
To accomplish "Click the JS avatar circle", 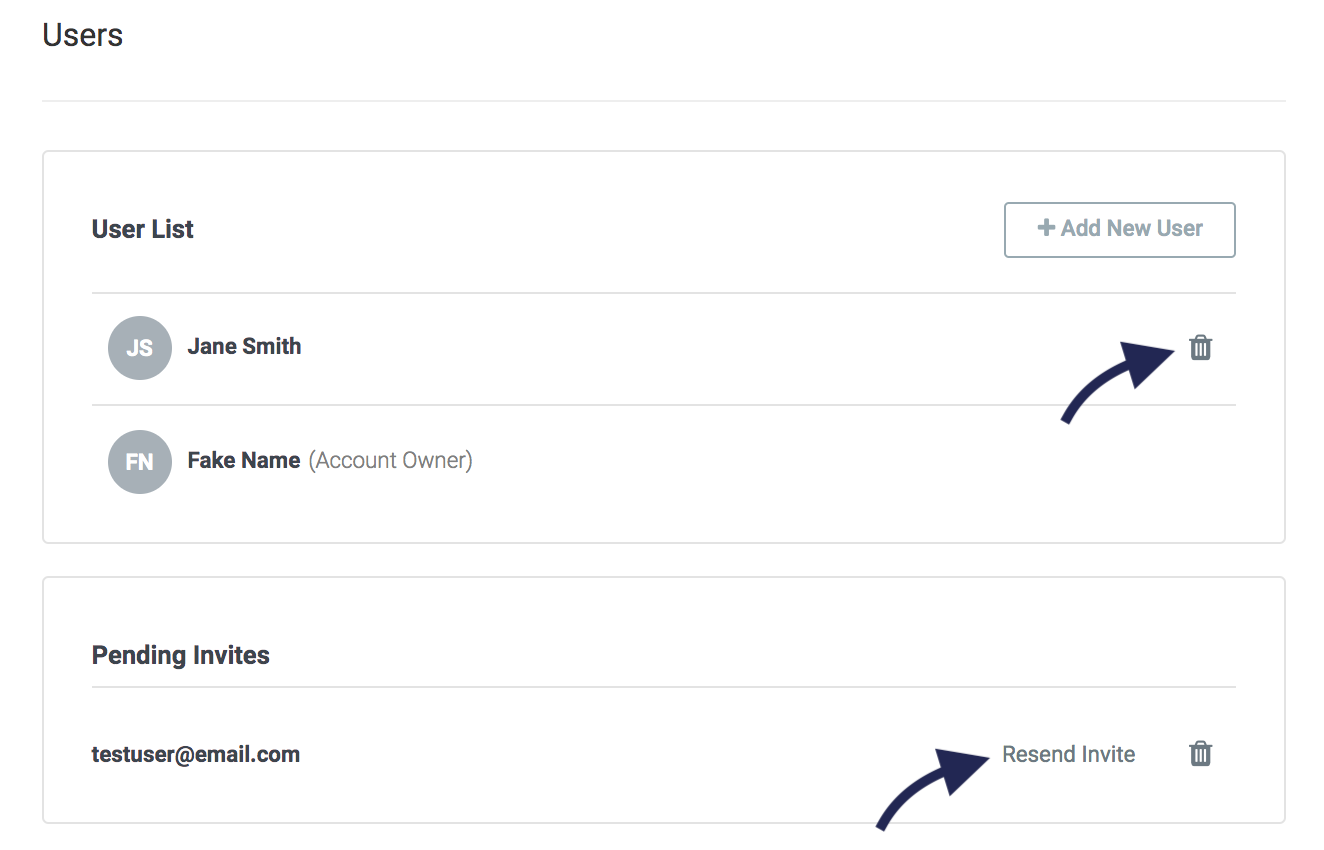I will (140, 348).
